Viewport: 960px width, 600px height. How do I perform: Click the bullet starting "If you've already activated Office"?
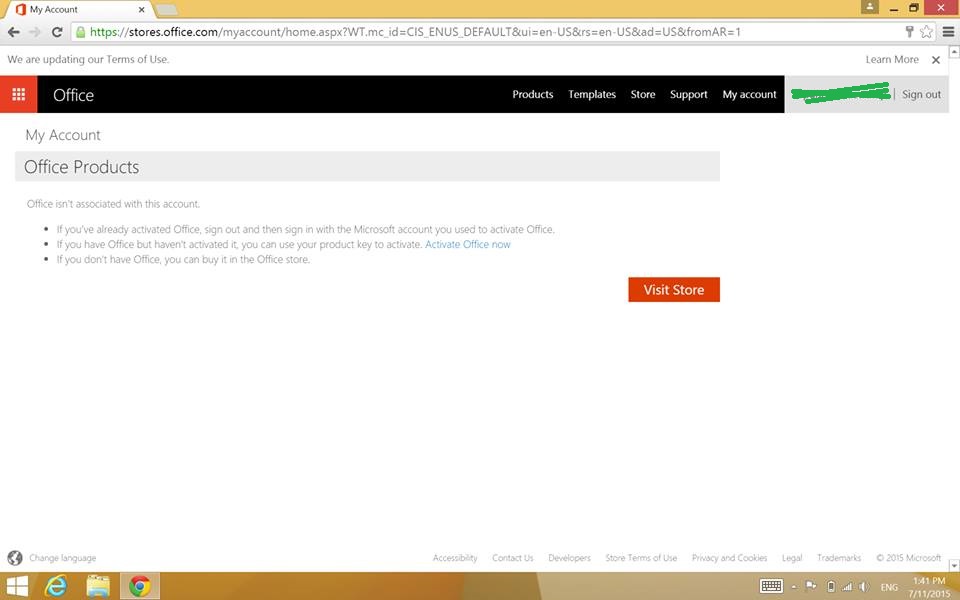tap(306, 230)
